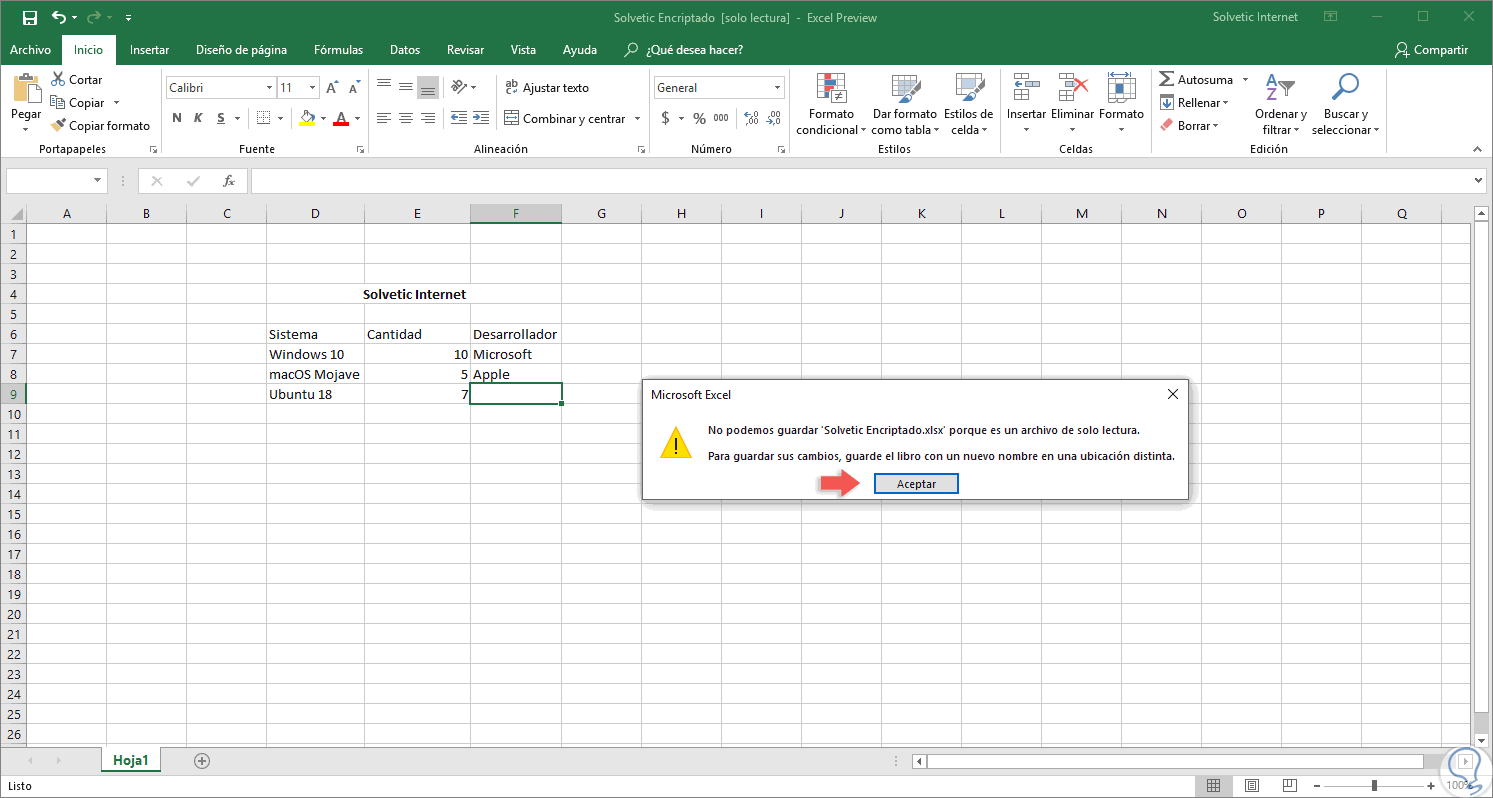This screenshot has height=798, width=1493.
Task: Click the Save icon in title bar
Action: tap(29, 17)
